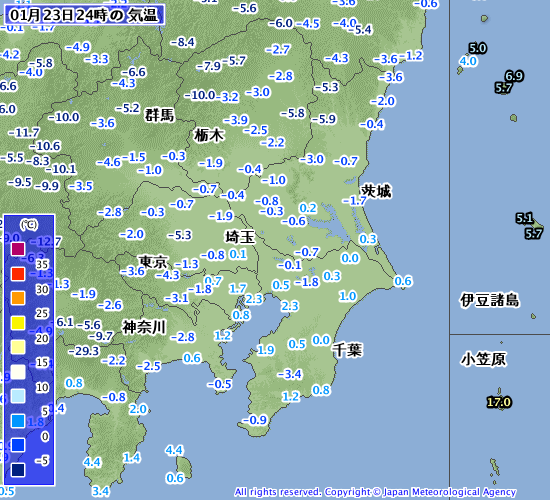The height and width of the screenshot is (500, 550).
Task: Select the −3.9 reading near 栃木
Action: 236,120
